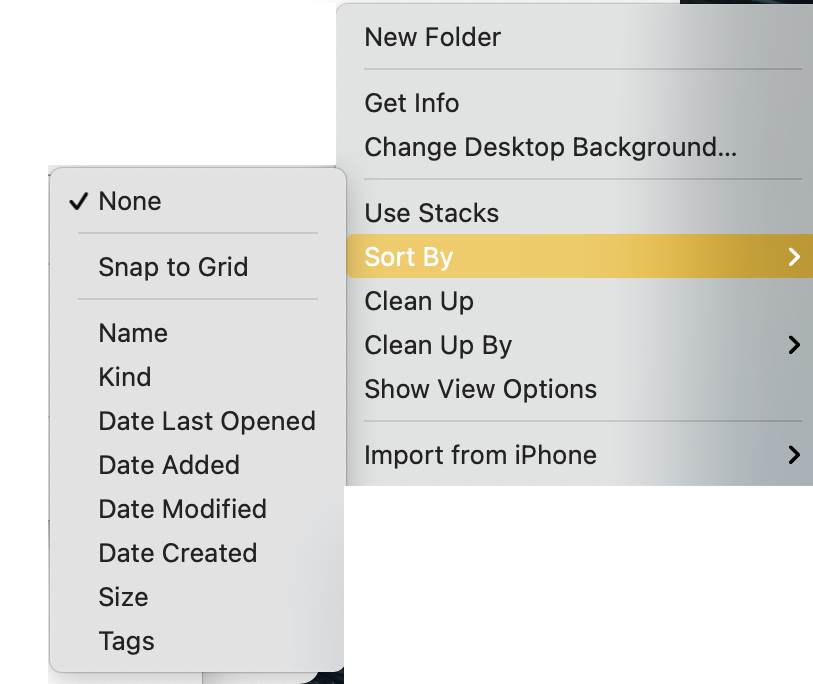Open Get Info for the desktop
This screenshot has width=813, height=684.
pyautogui.click(x=412, y=104)
